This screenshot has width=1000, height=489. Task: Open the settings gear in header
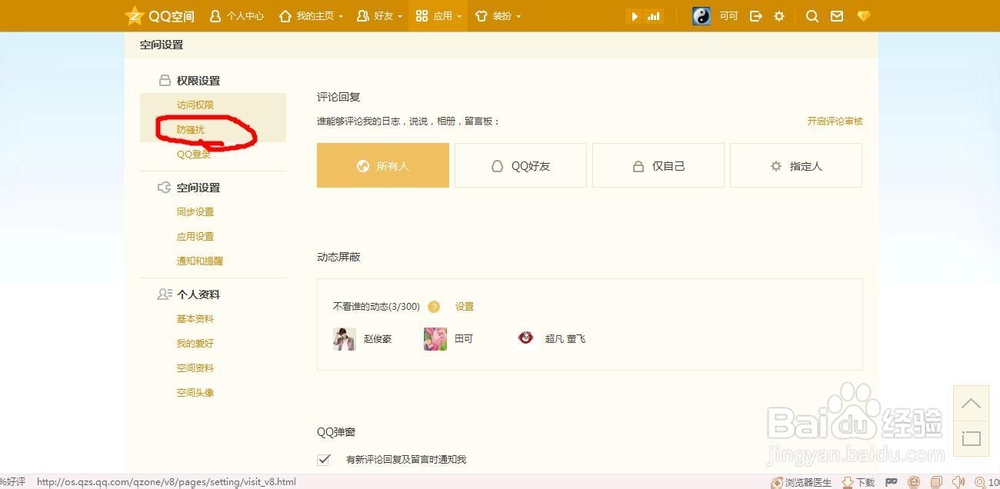(779, 17)
